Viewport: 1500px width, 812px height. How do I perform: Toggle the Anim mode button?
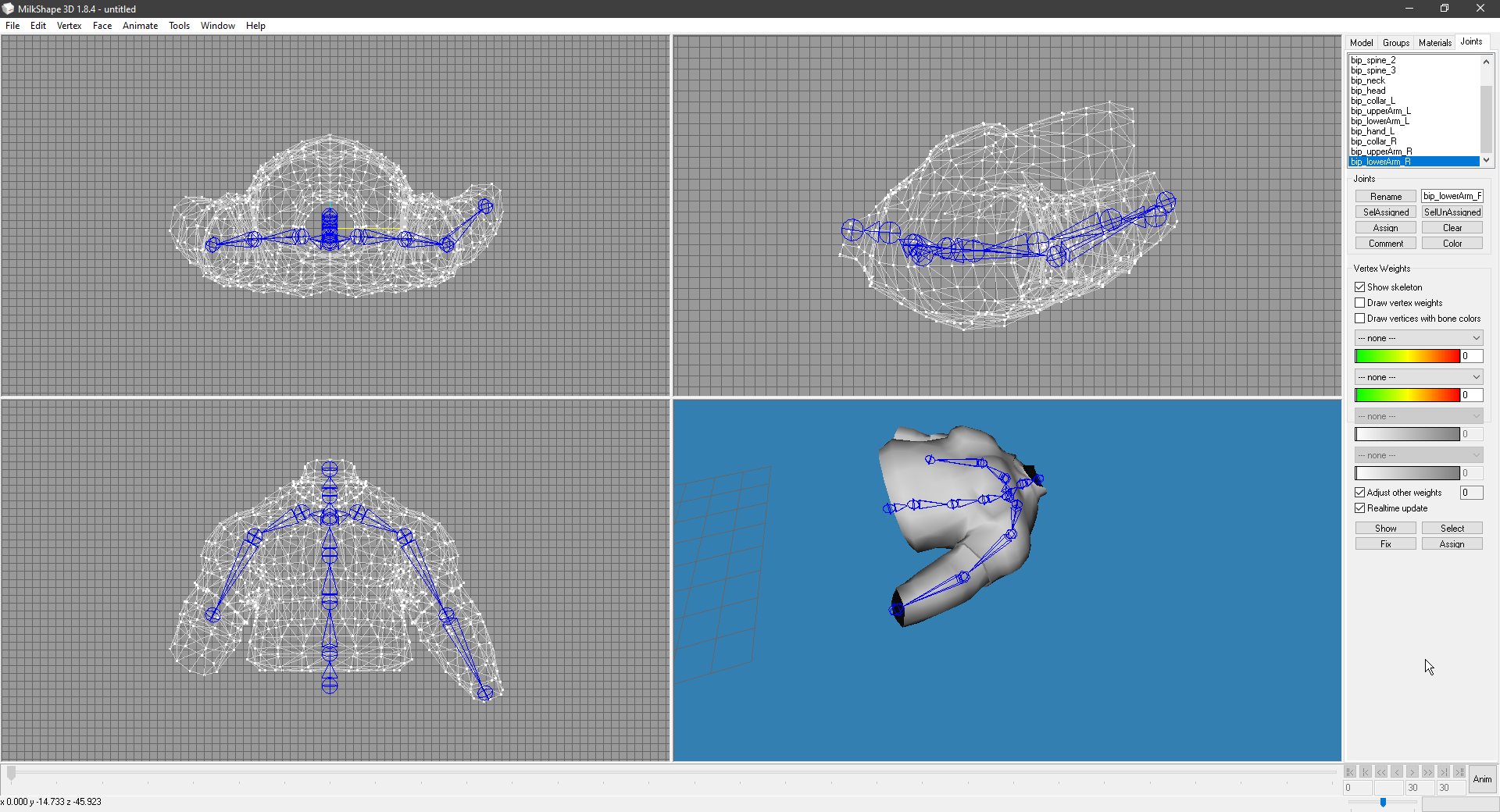(1482, 779)
